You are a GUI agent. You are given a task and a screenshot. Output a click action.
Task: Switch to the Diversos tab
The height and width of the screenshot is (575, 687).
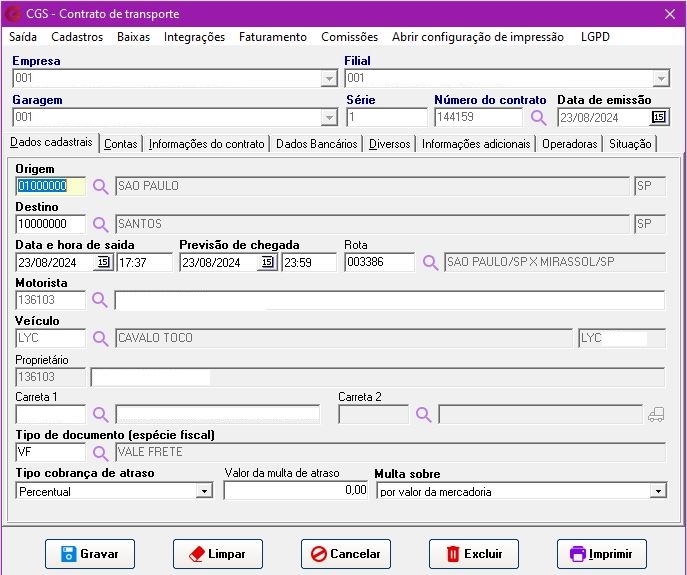tap(390, 144)
